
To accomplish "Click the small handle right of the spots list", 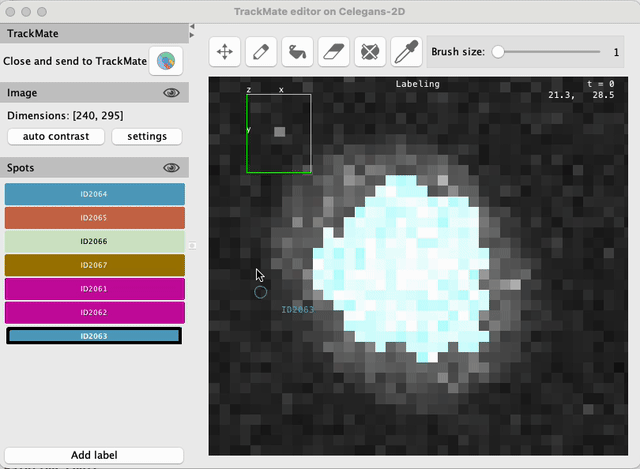I will point(192,246).
